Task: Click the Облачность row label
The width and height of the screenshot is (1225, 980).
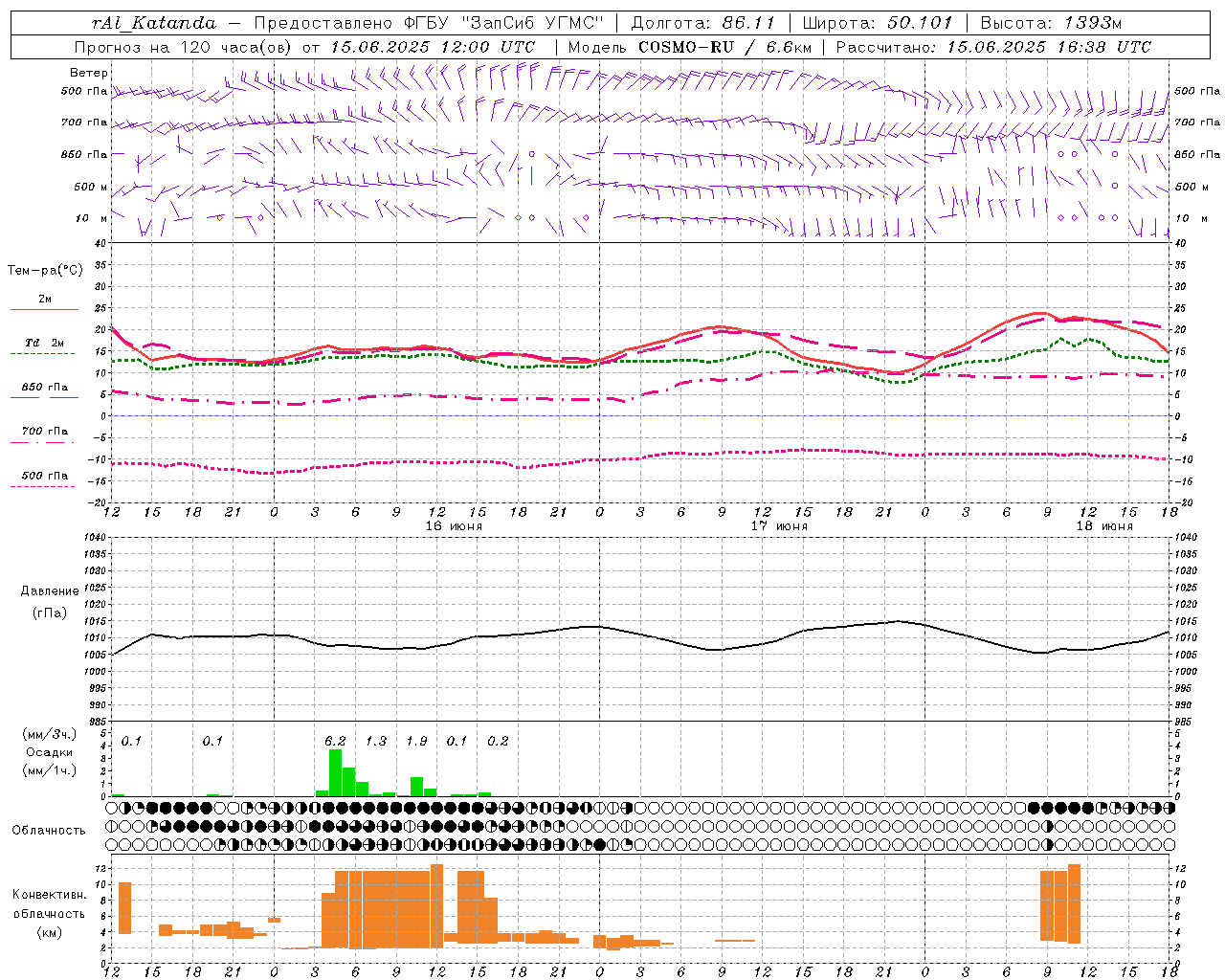Action: [49, 831]
